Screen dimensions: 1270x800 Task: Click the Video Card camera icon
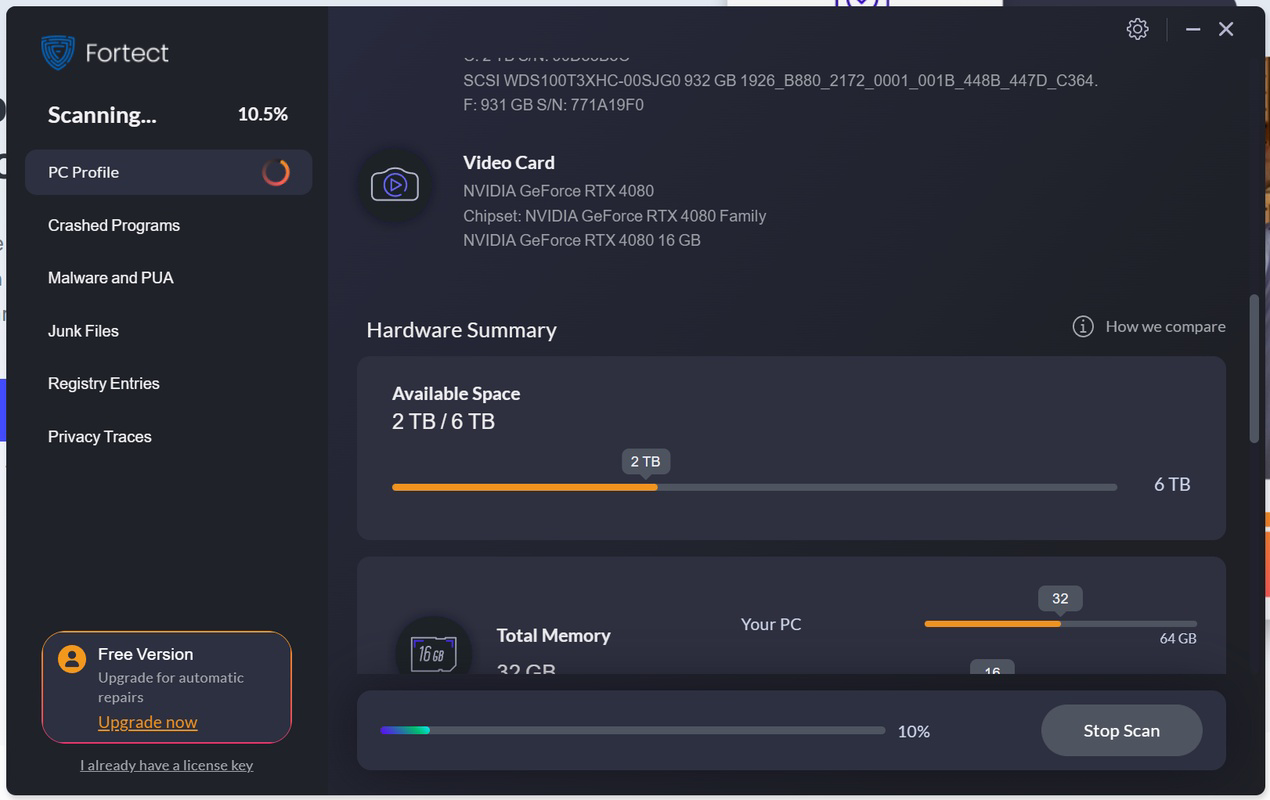395,185
